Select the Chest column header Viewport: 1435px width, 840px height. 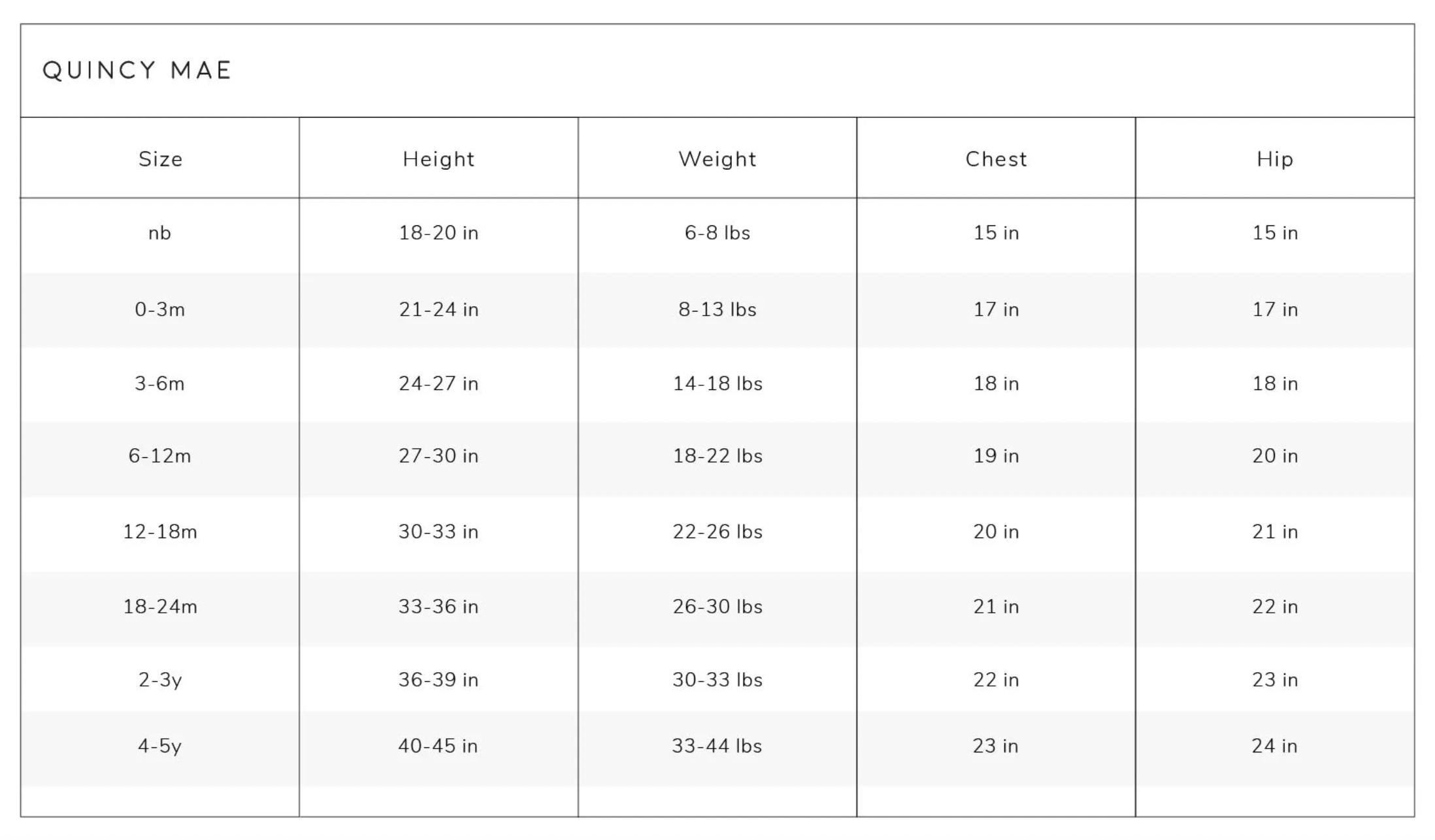(x=996, y=159)
